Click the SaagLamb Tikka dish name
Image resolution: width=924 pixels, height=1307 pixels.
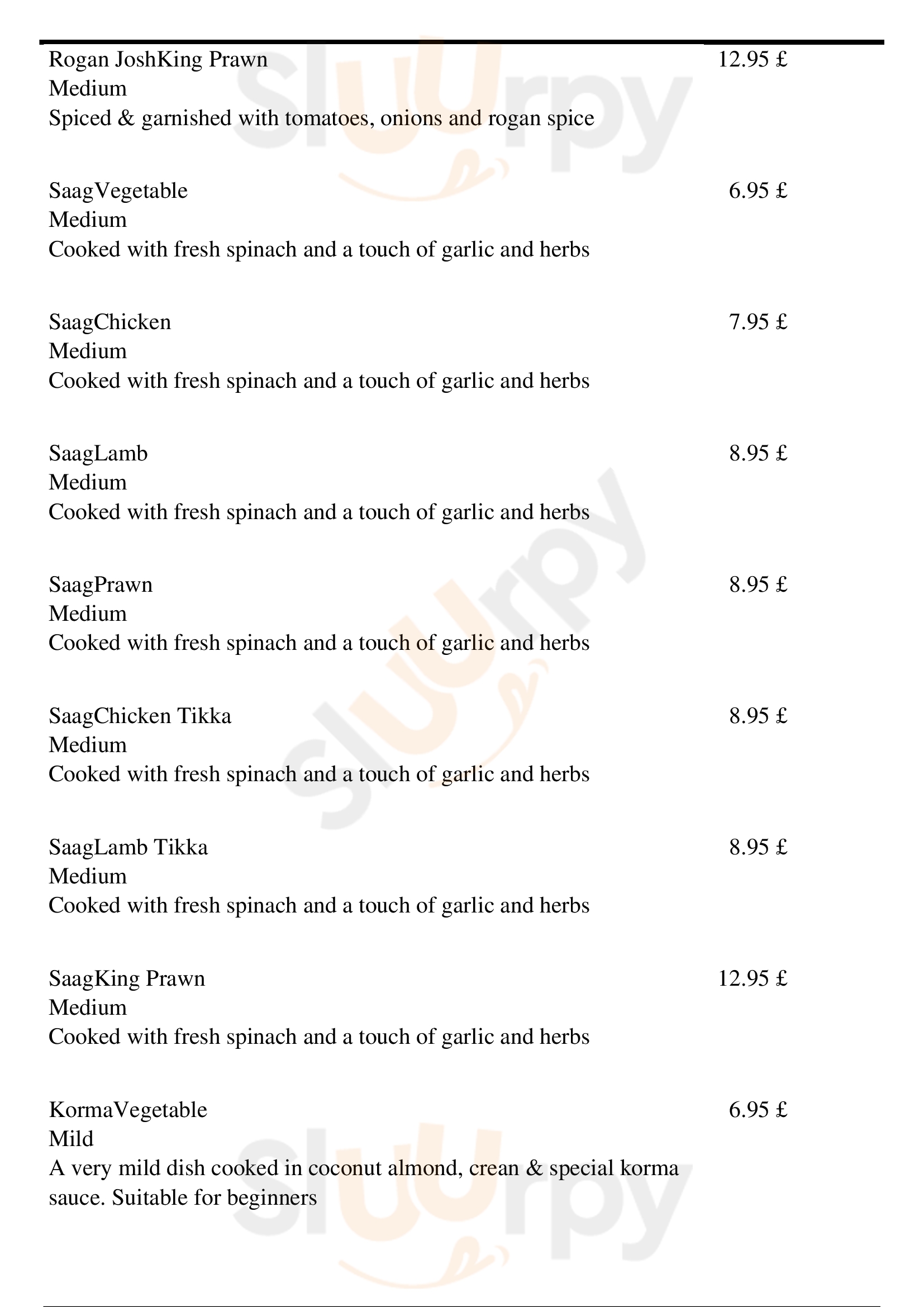pos(128,848)
